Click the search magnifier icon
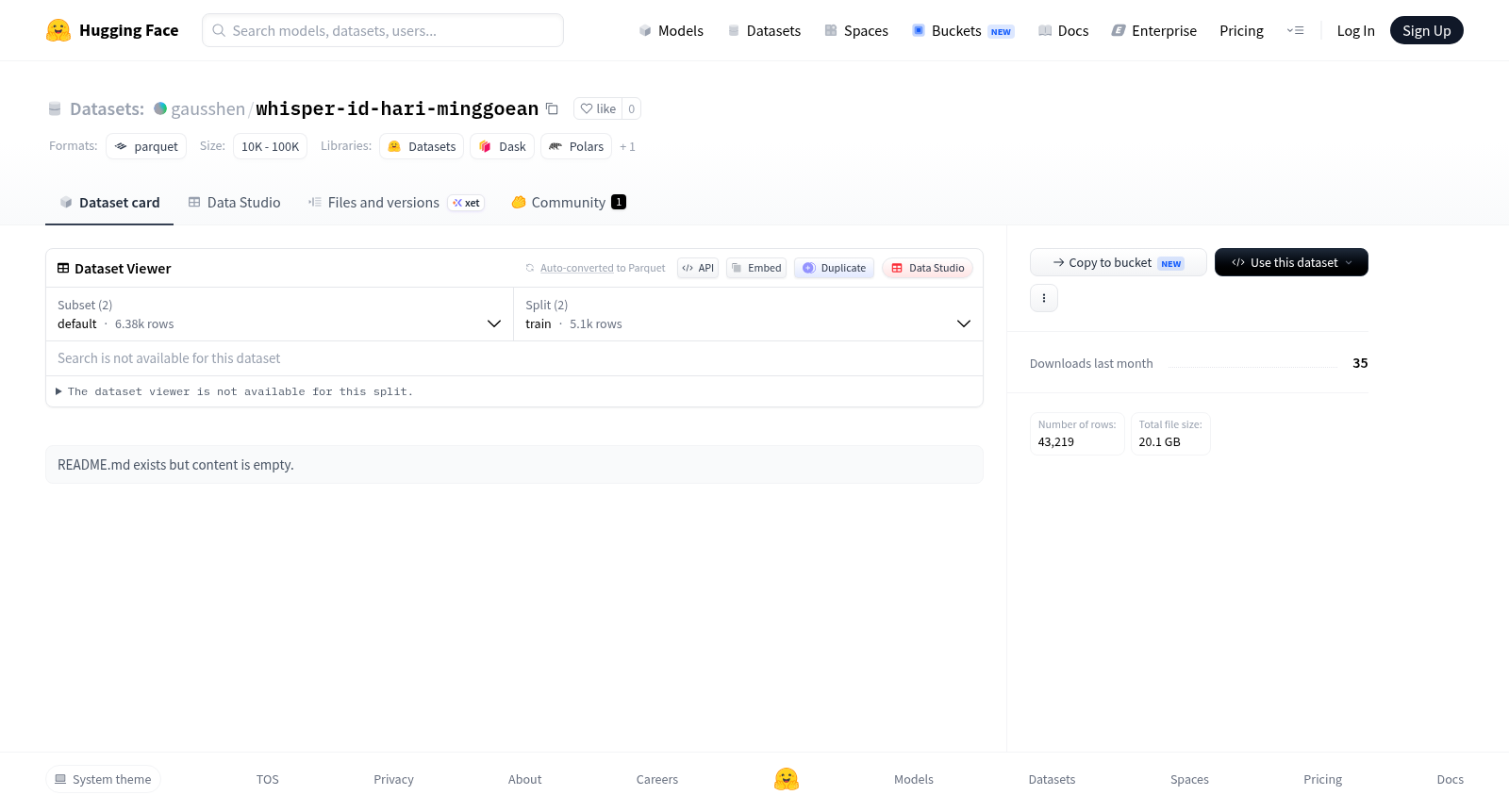The image size is (1509, 812). coord(219,30)
